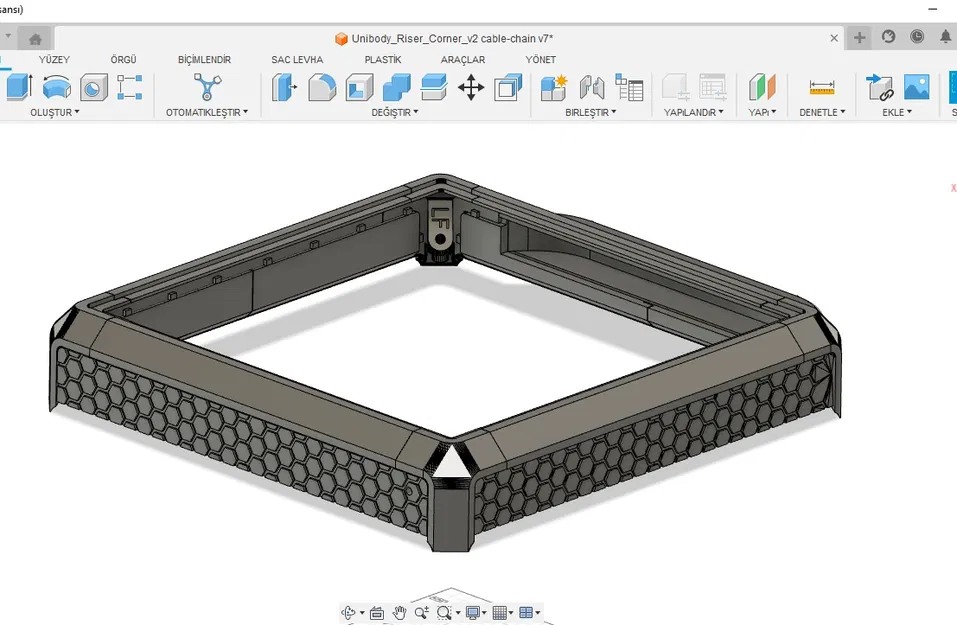Click the Grid and Snaps icon

499,612
